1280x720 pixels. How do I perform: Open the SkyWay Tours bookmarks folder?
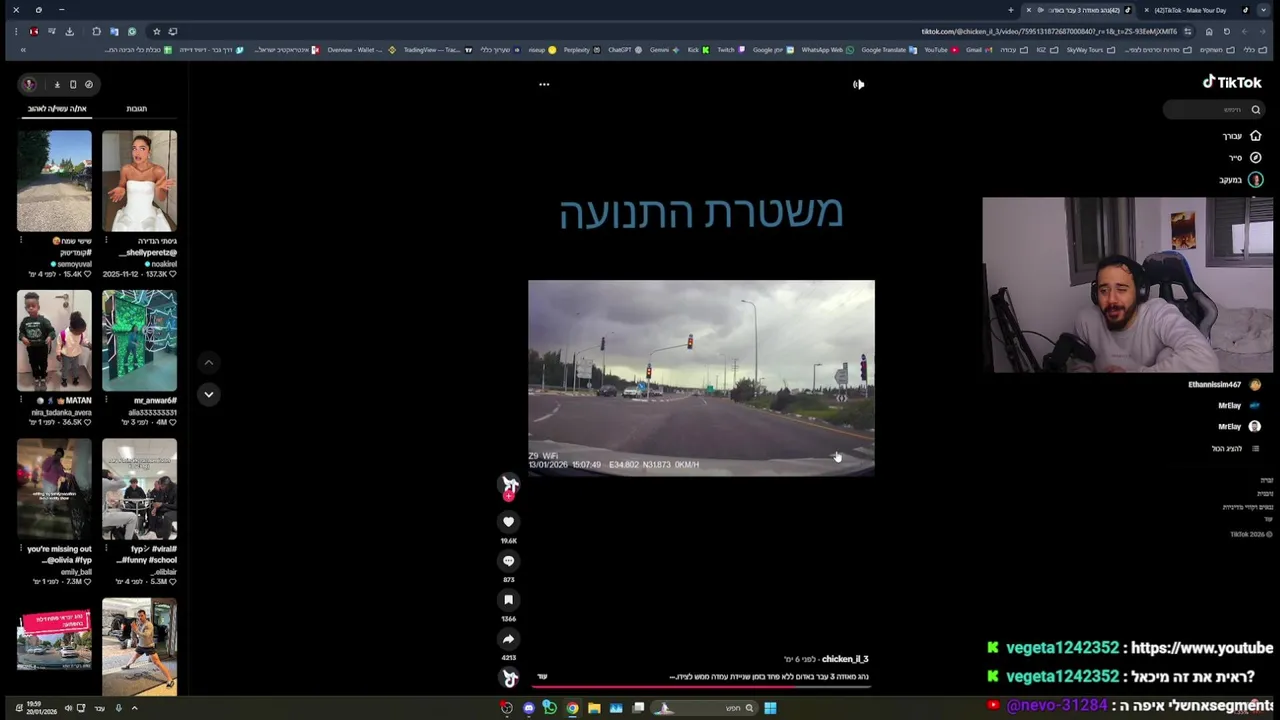coord(1091,50)
